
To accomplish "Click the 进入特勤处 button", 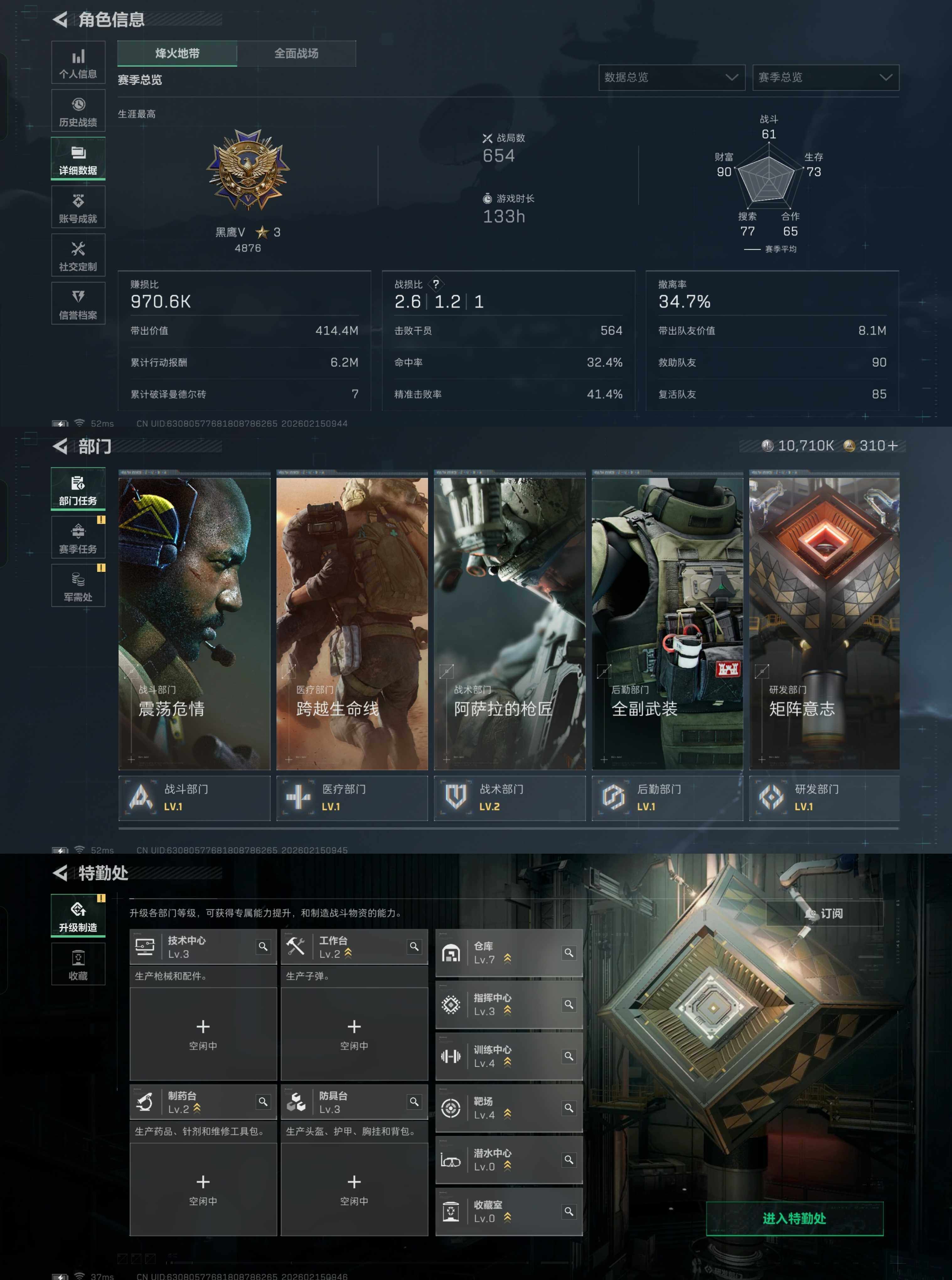I will coord(794,1219).
